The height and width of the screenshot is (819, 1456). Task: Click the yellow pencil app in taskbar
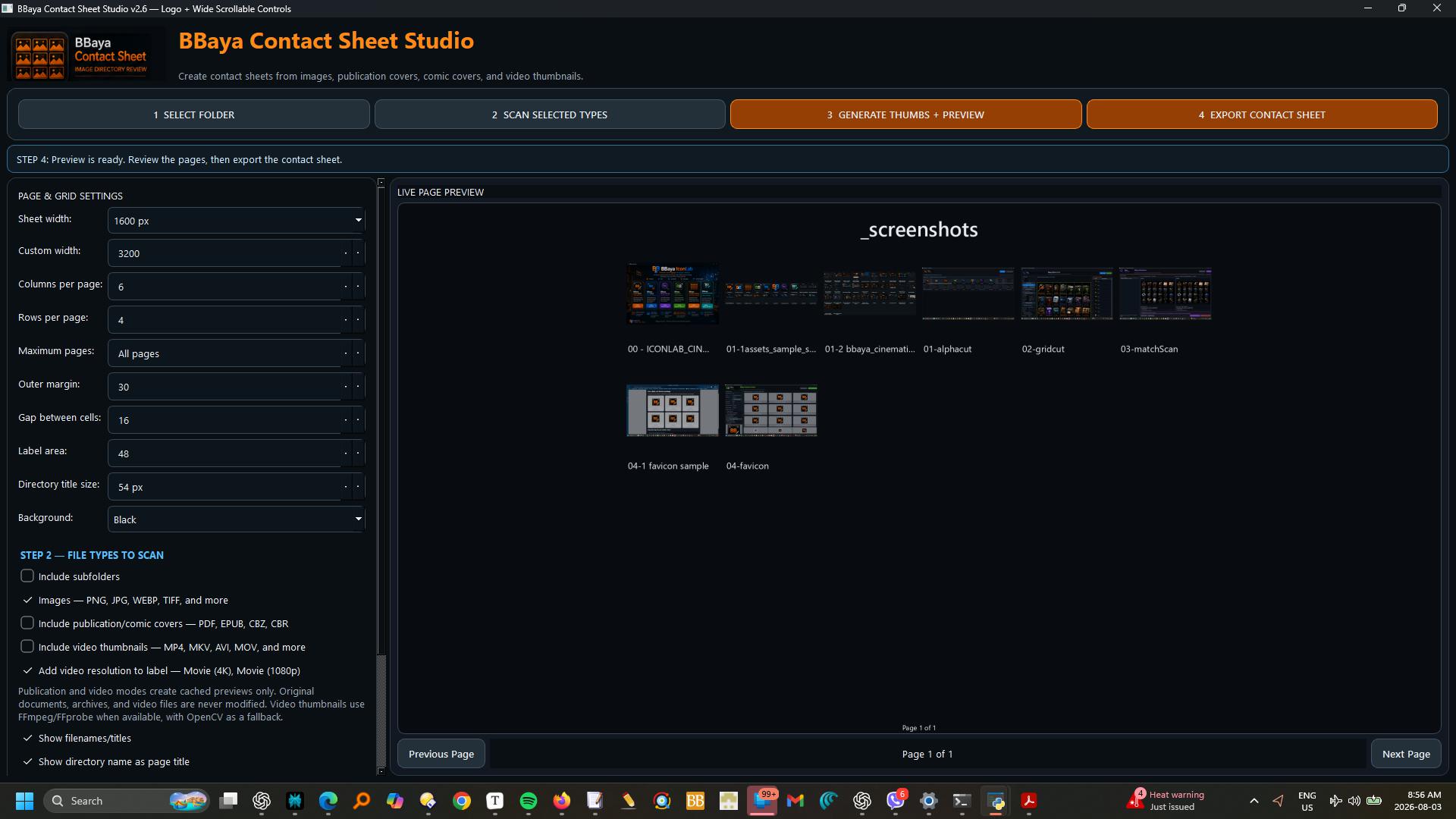pos(629,801)
